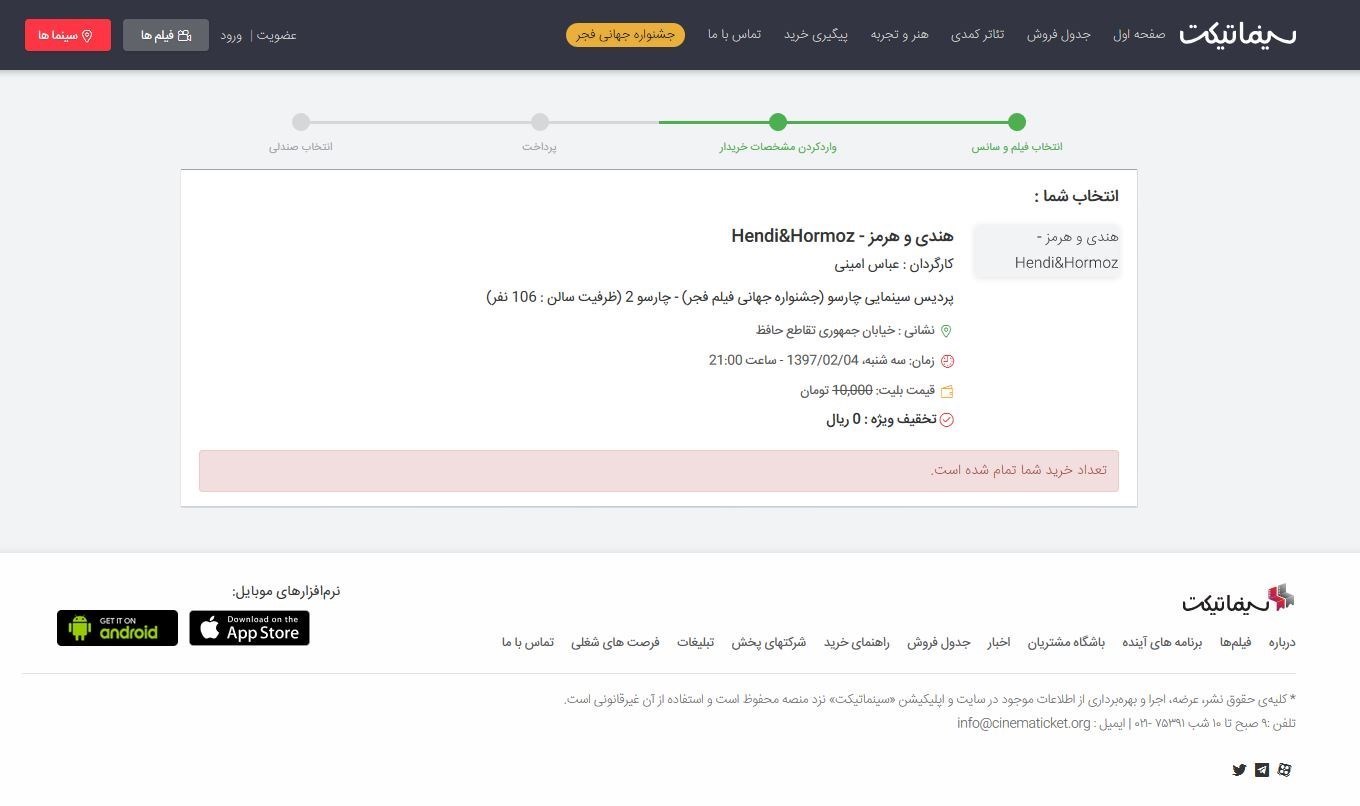Click the struck-through price 10,000

click(852, 391)
